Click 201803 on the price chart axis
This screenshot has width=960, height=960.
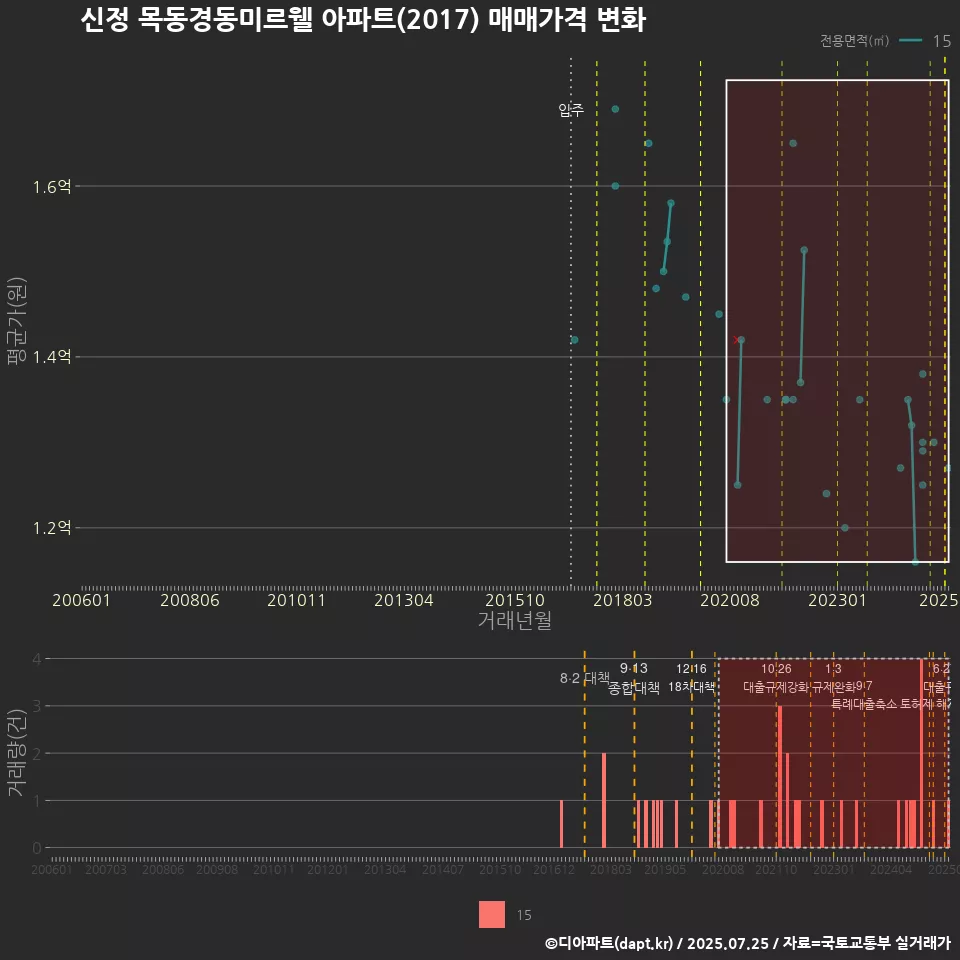pyautogui.click(x=622, y=600)
